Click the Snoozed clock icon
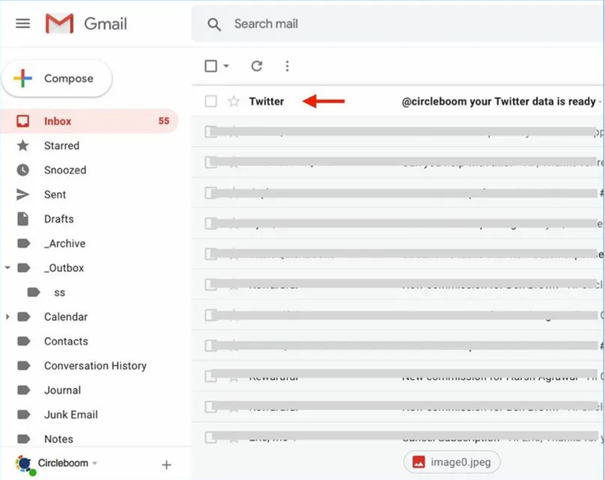The width and height of the screenshot is (605, 480). point(23,170)
